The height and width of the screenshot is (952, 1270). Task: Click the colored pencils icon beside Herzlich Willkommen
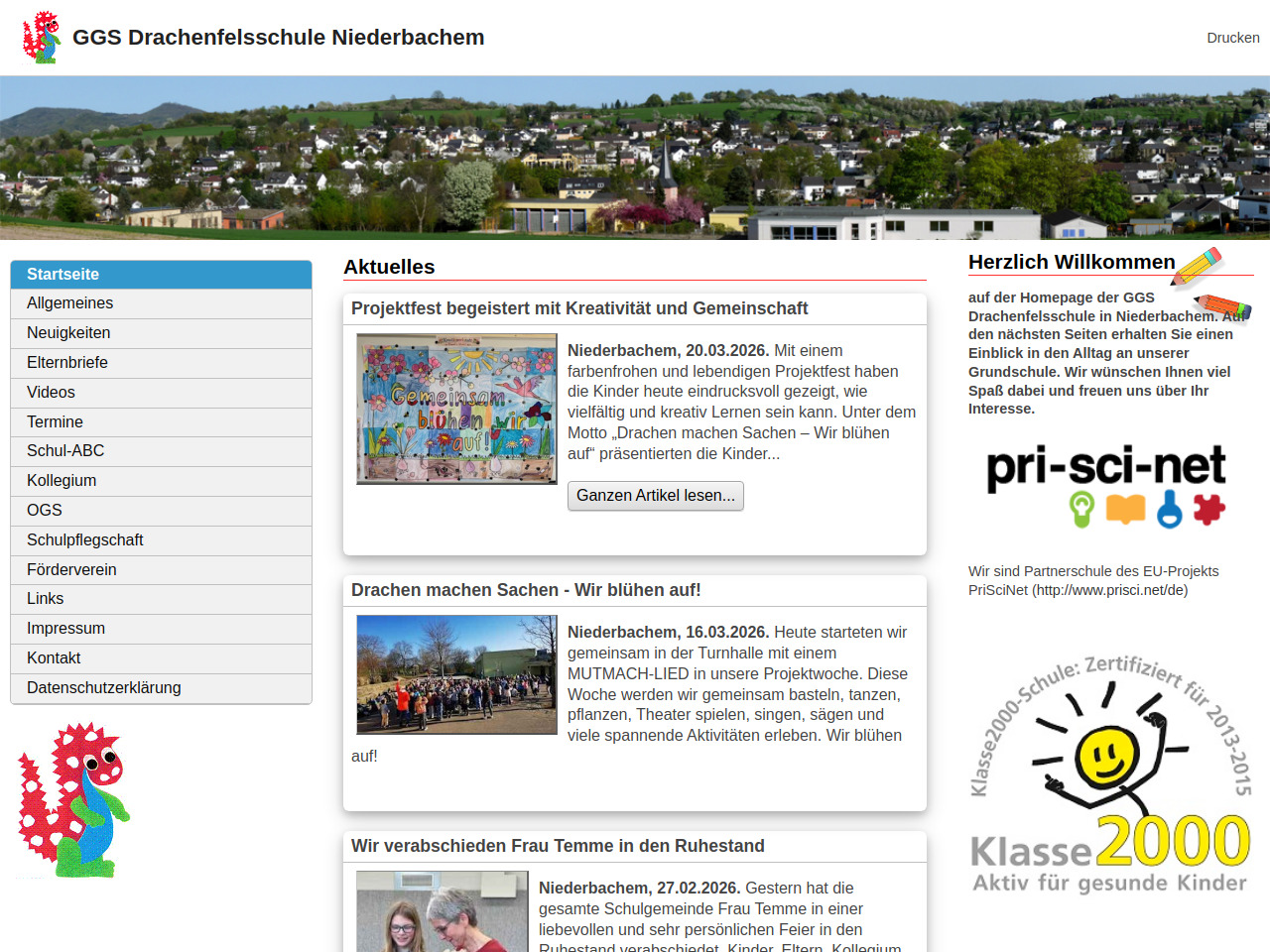(1210, 286)
